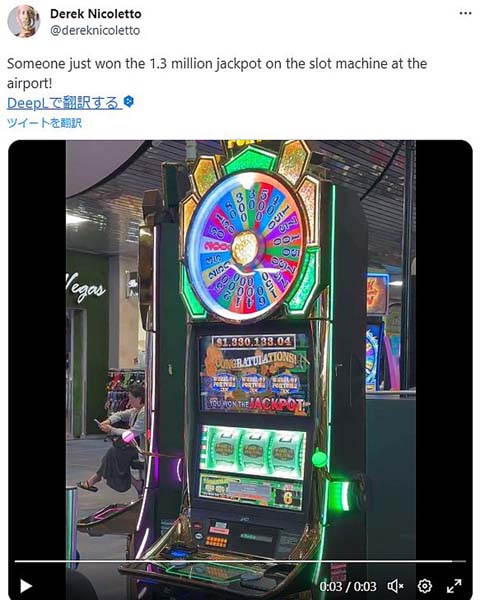Viewport: 485px width, 600px height.
Task: Translate tweet using the DeepL link
Action: (64, 103)
